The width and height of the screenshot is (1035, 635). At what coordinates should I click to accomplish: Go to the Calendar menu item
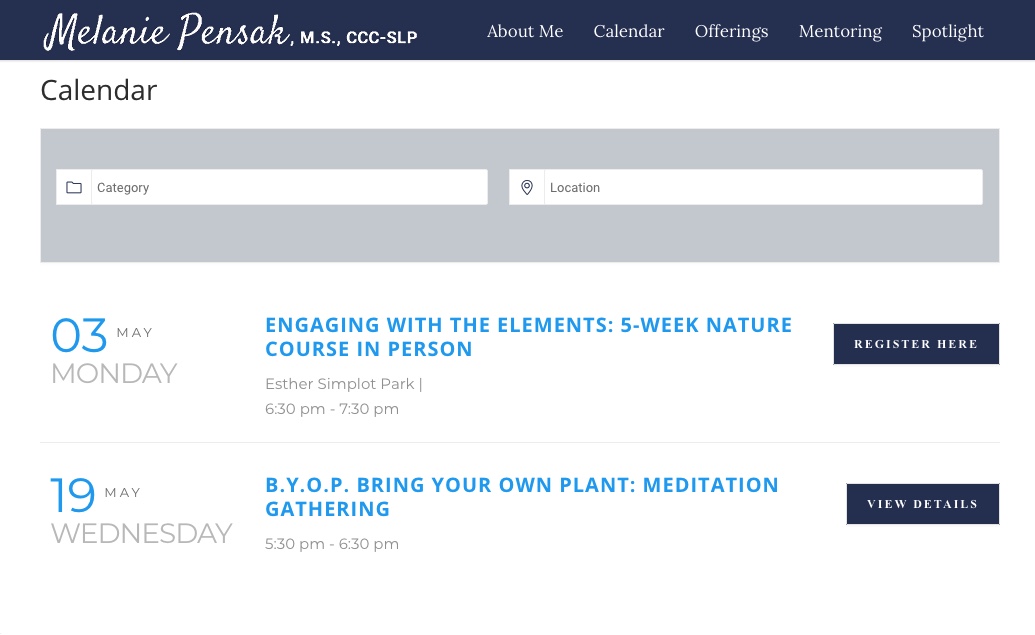coord(628,31)
